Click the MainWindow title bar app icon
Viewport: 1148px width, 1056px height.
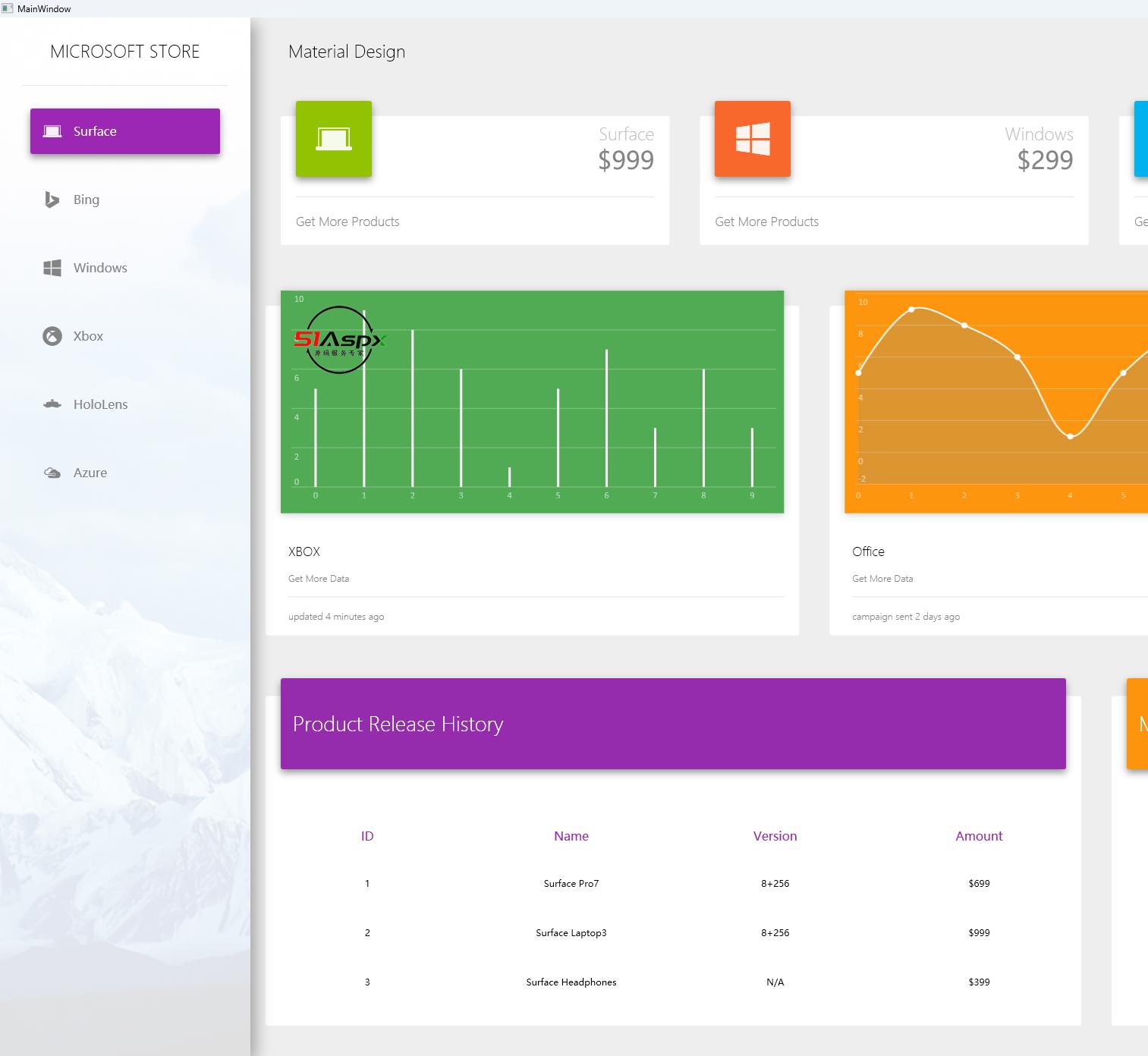coord(8,8)
